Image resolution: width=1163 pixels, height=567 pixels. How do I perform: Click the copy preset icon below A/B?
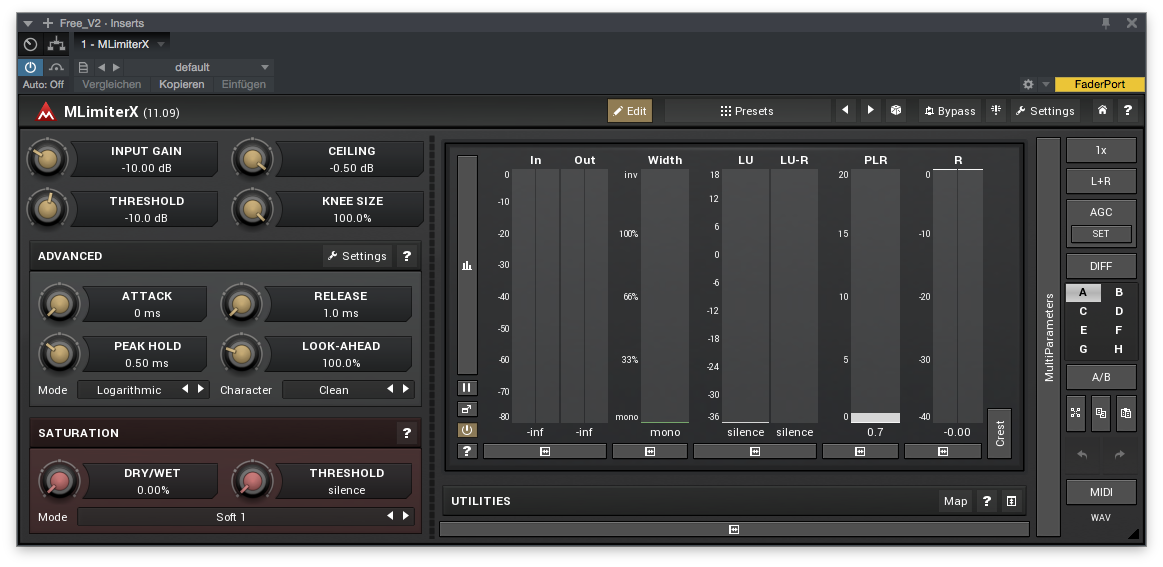(x=1101, y=413)
